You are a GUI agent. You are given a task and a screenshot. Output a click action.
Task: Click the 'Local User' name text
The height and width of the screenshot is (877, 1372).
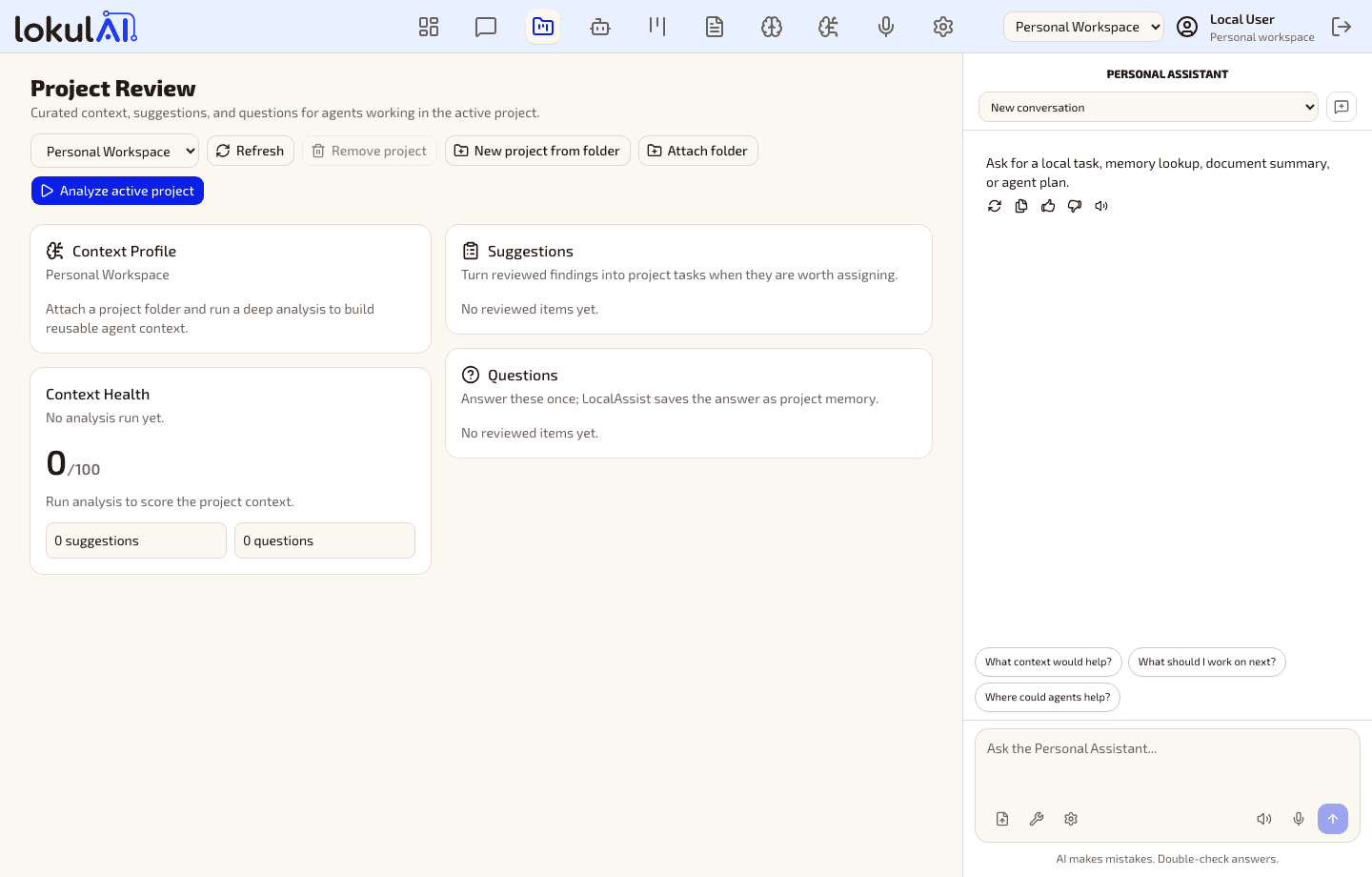coord(1242,19)
